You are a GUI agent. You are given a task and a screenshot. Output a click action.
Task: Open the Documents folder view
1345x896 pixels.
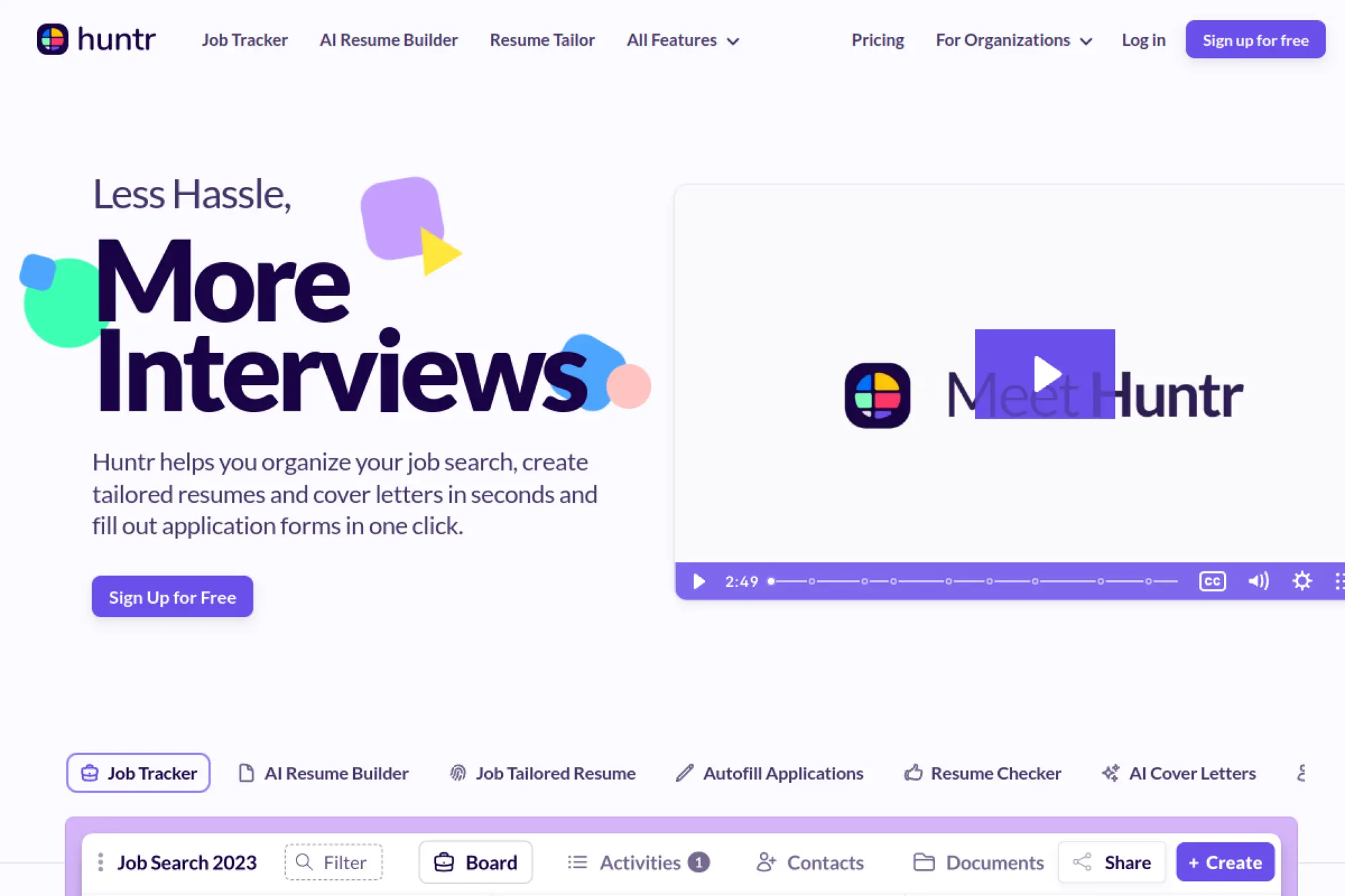[x=978, y=862]
